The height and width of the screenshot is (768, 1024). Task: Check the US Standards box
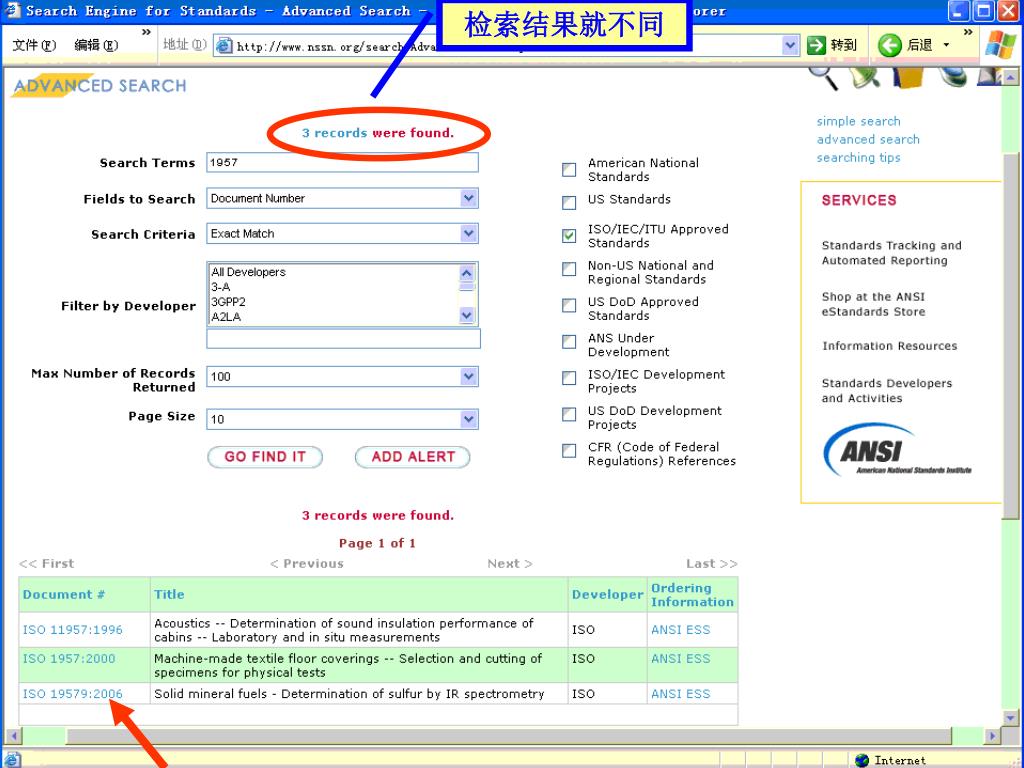569,202
